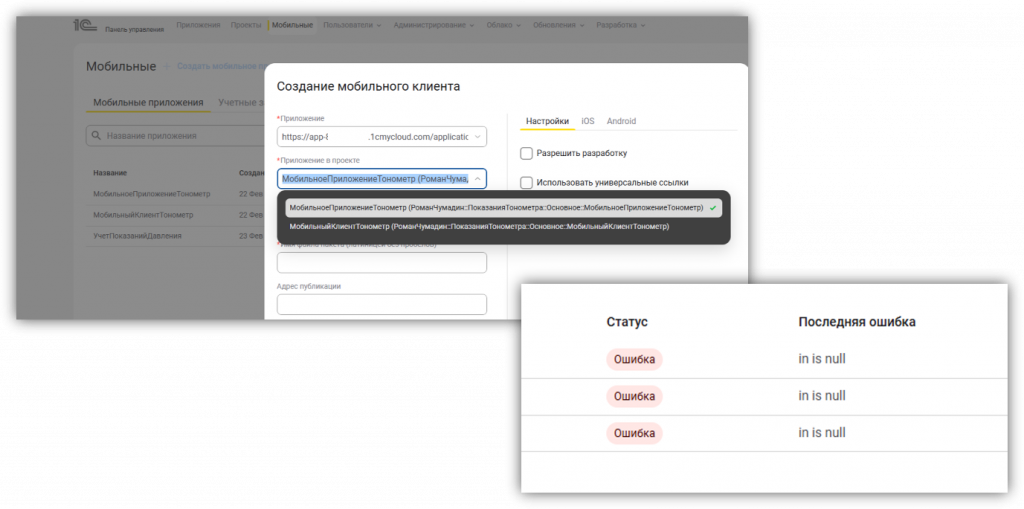Open the Мобильные menu item

(x=293, y=25)
